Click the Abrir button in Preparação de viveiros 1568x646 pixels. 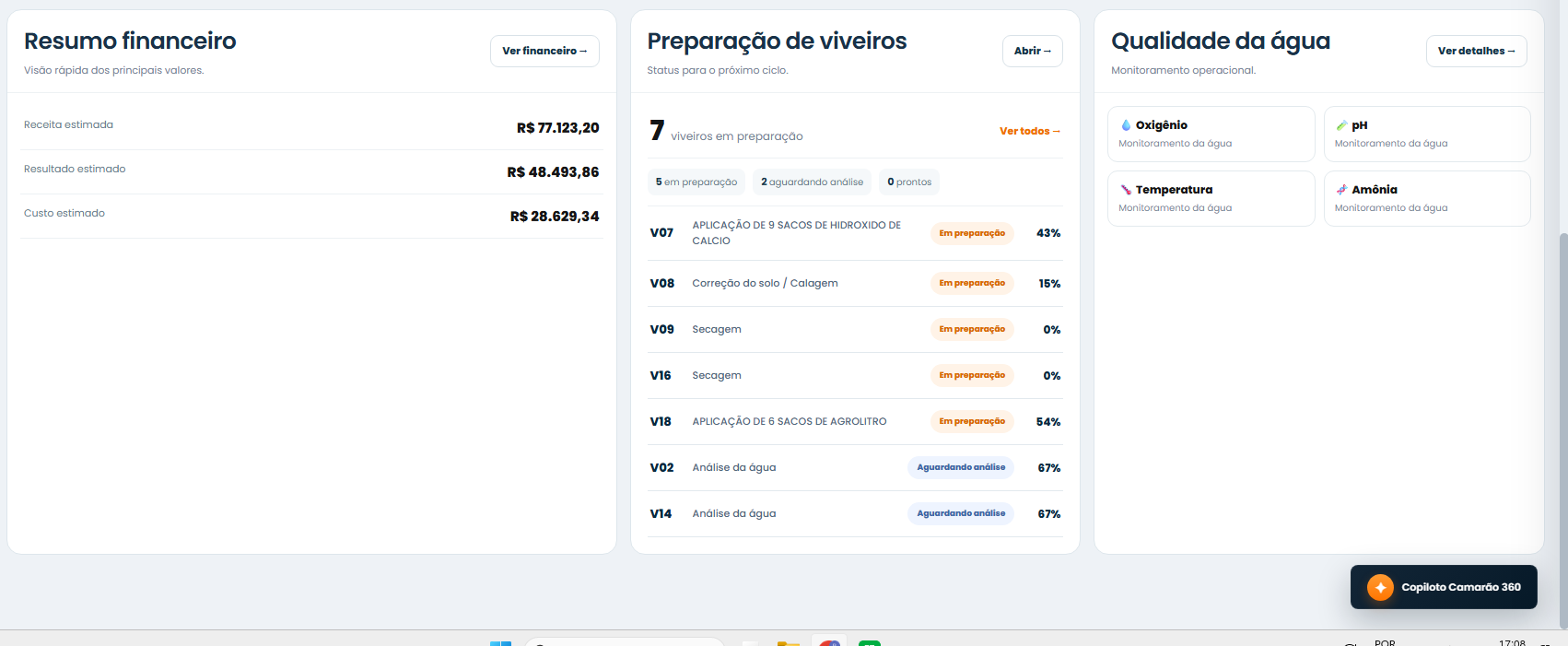(1032, 51)
